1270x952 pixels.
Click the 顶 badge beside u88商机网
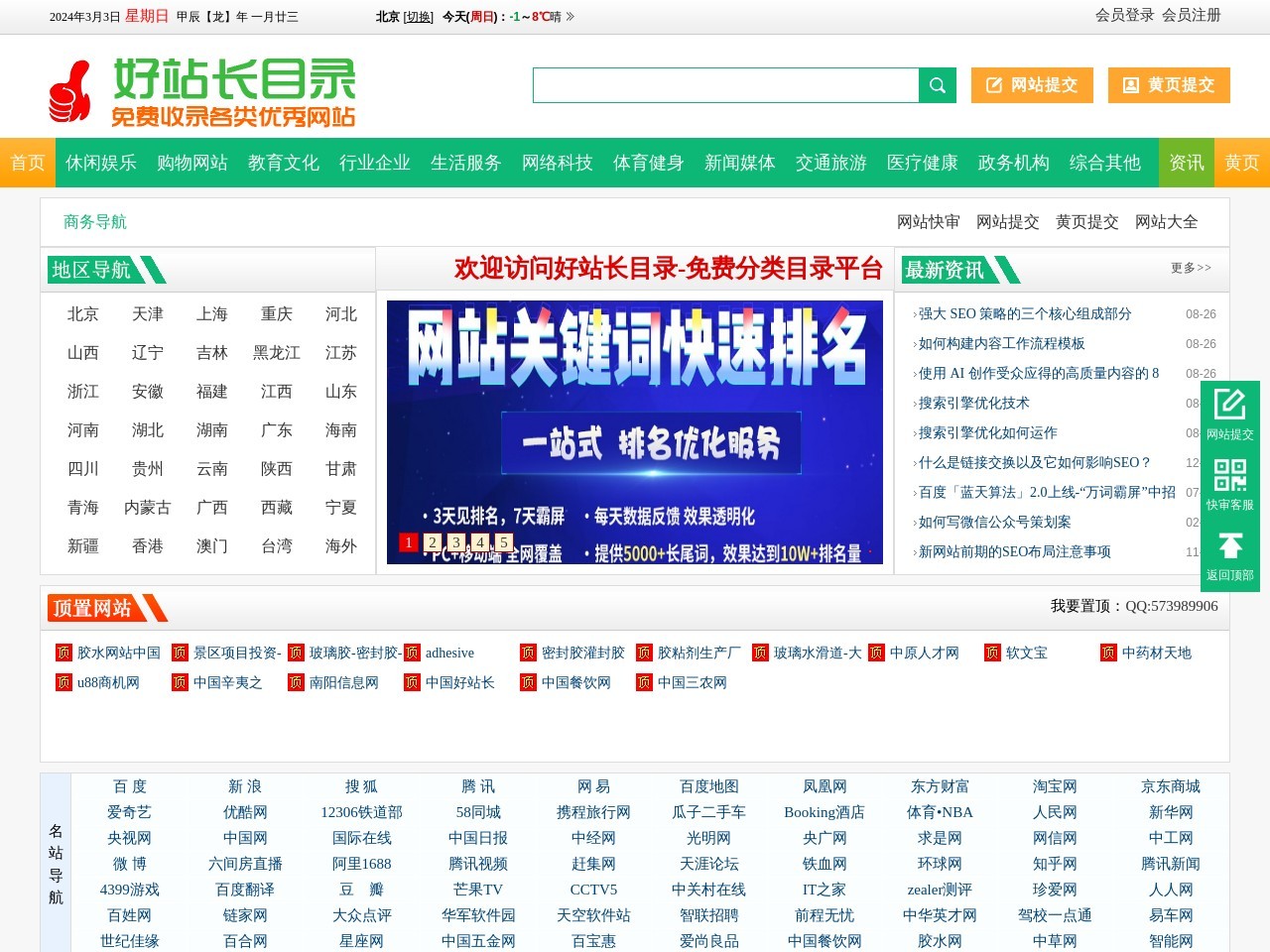tap(63, 682)
